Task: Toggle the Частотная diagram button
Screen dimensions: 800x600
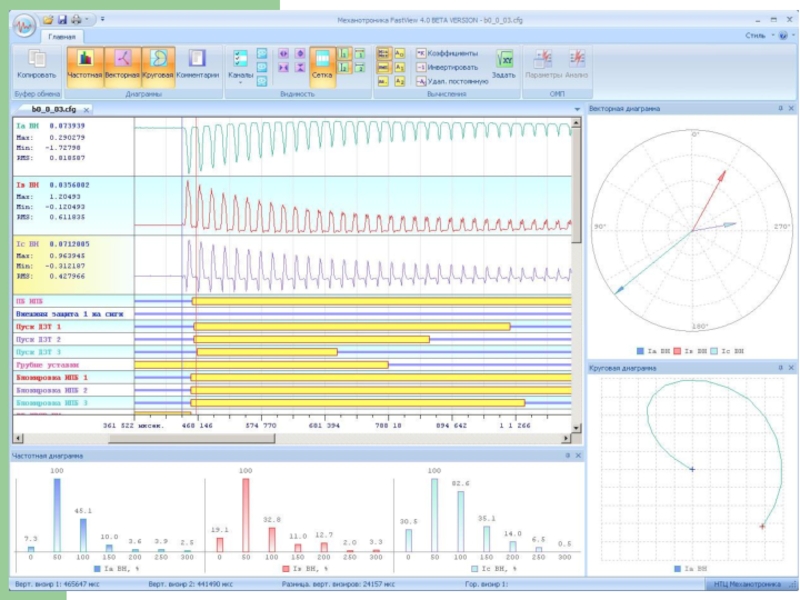Action: tap(85, 62)
